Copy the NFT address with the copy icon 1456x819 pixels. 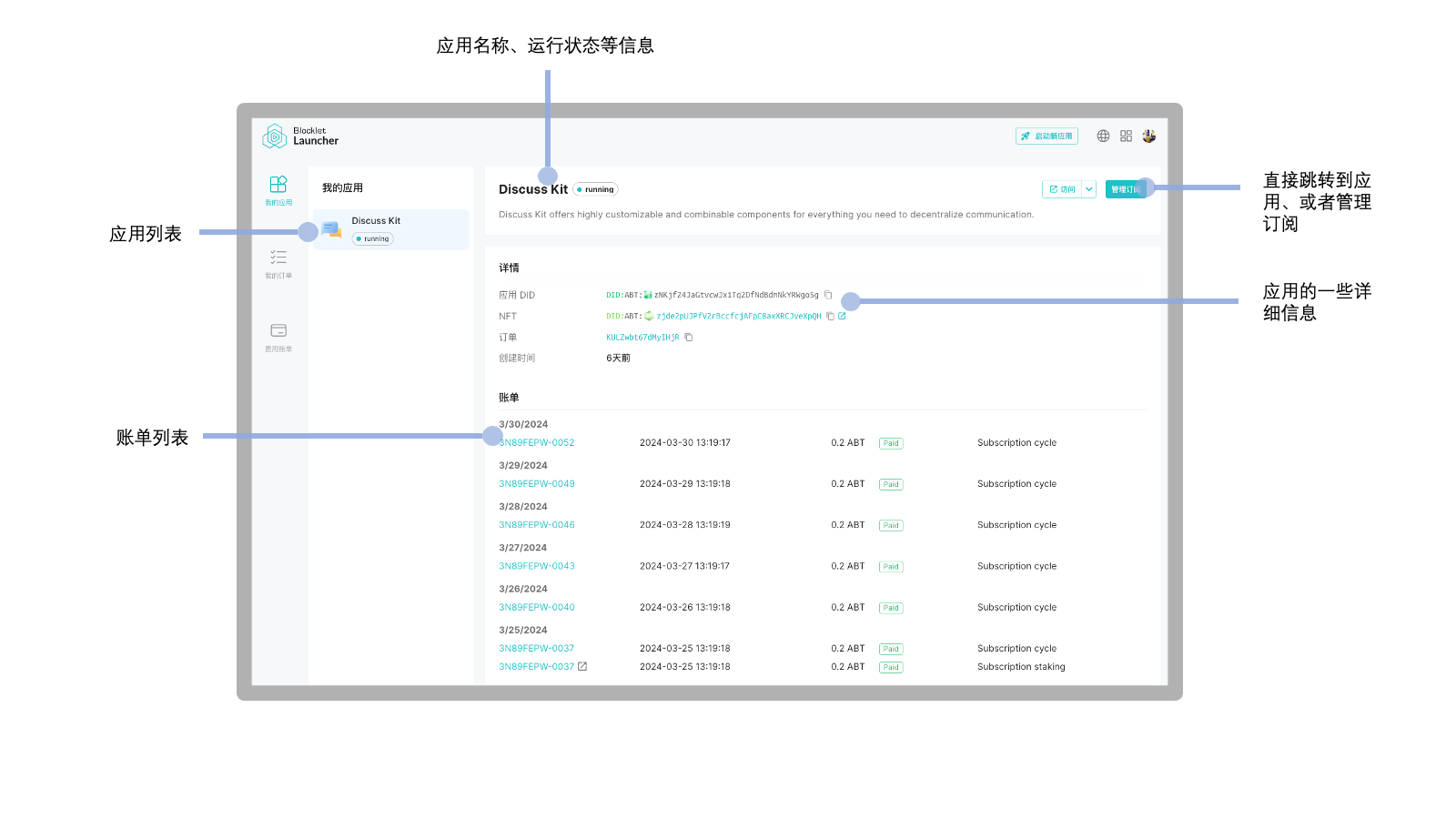(830, 316)
